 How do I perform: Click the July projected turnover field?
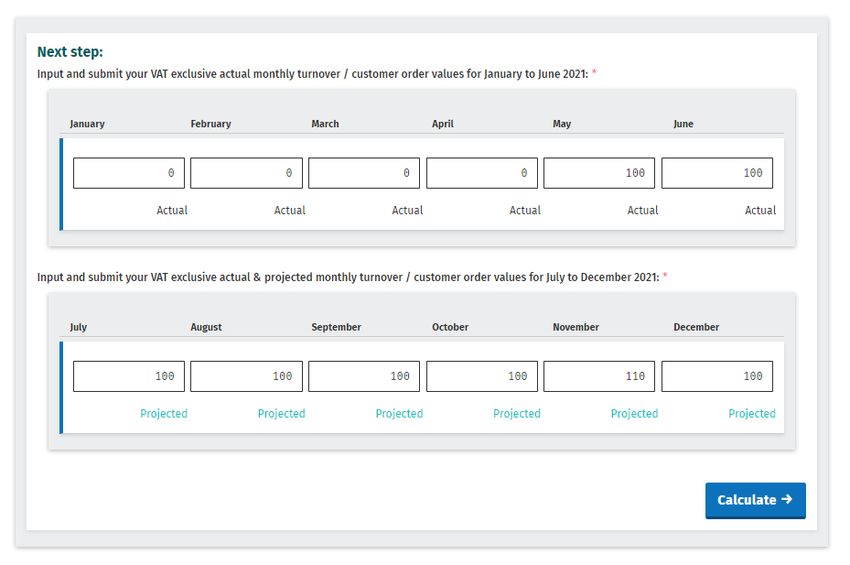coord(129,376)
